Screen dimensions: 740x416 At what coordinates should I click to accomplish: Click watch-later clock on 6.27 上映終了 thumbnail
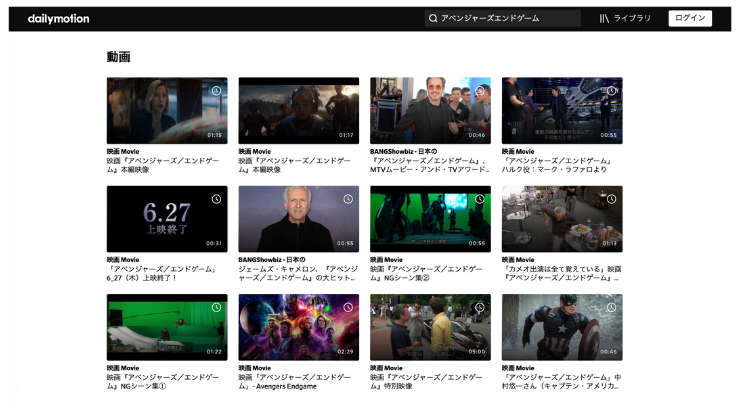216,199
